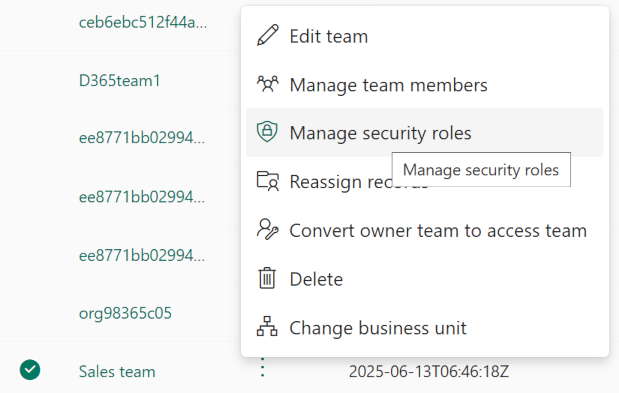Click the 2025-06-13T06:46:18Z timestamp cell
The width and height of the screenshot is (619, 393).
click(429, 371)
